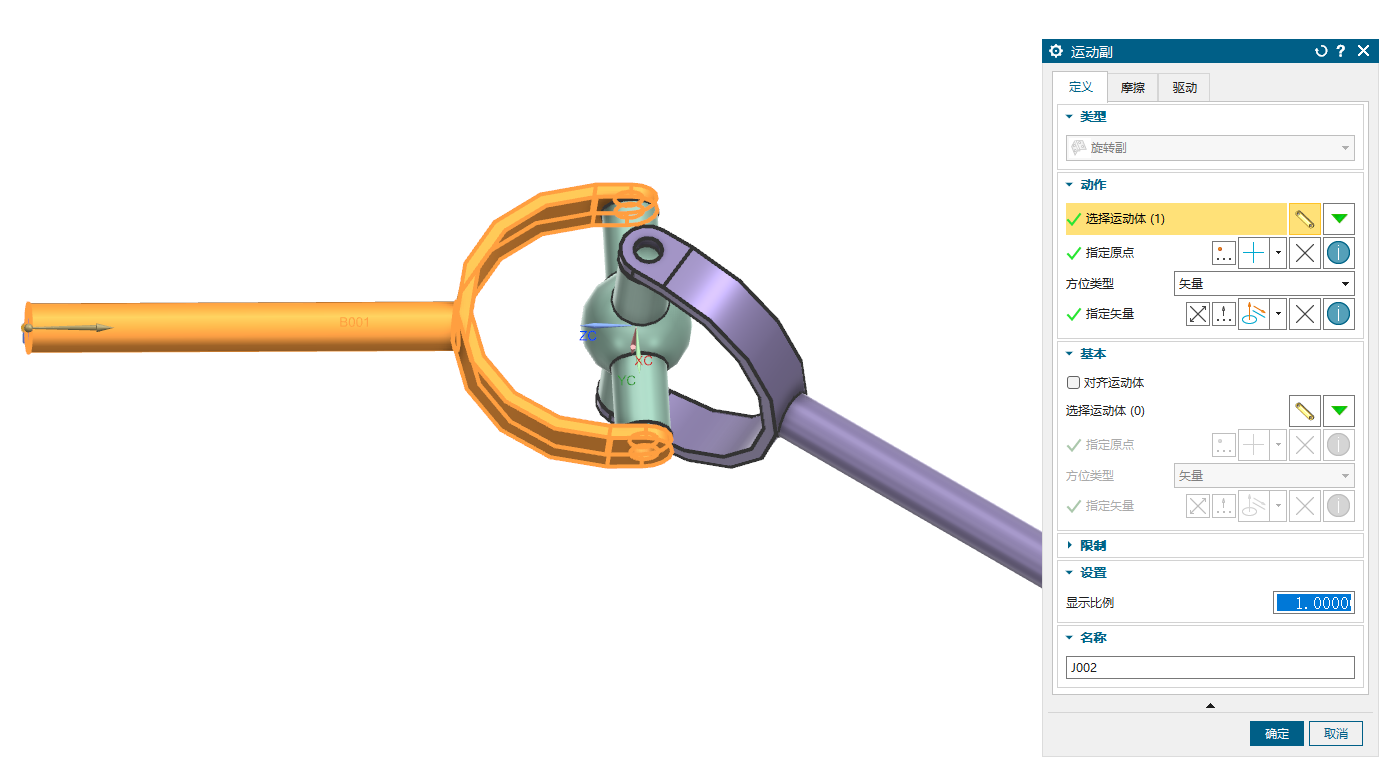Click the green triangle under 动作 section
This screenshot has height=765, width=1398.
(x=1339, y=218)
